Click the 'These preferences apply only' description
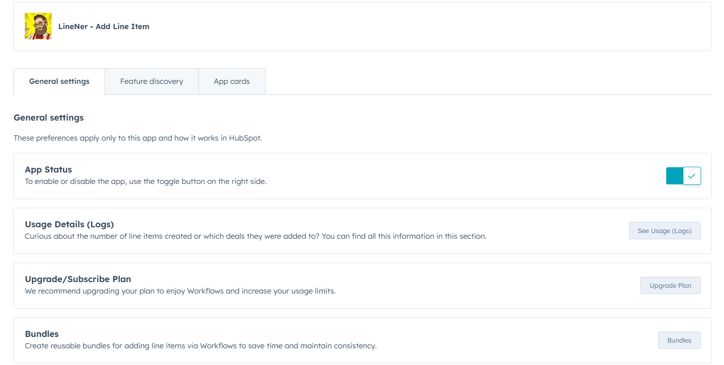This screenshot has width=724, height=365. [138, 138]
